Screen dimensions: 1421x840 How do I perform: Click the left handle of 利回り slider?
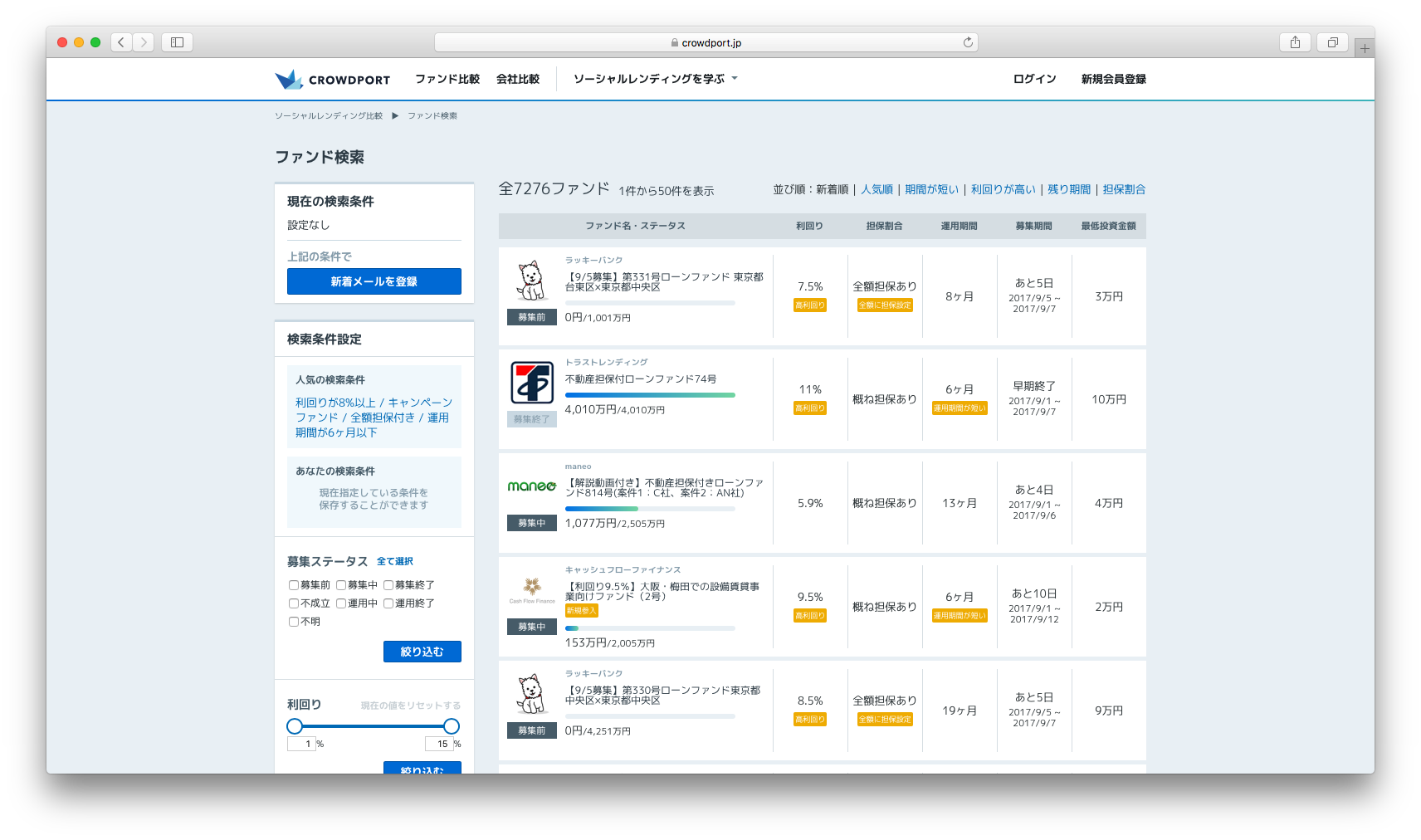pos(295,726)
